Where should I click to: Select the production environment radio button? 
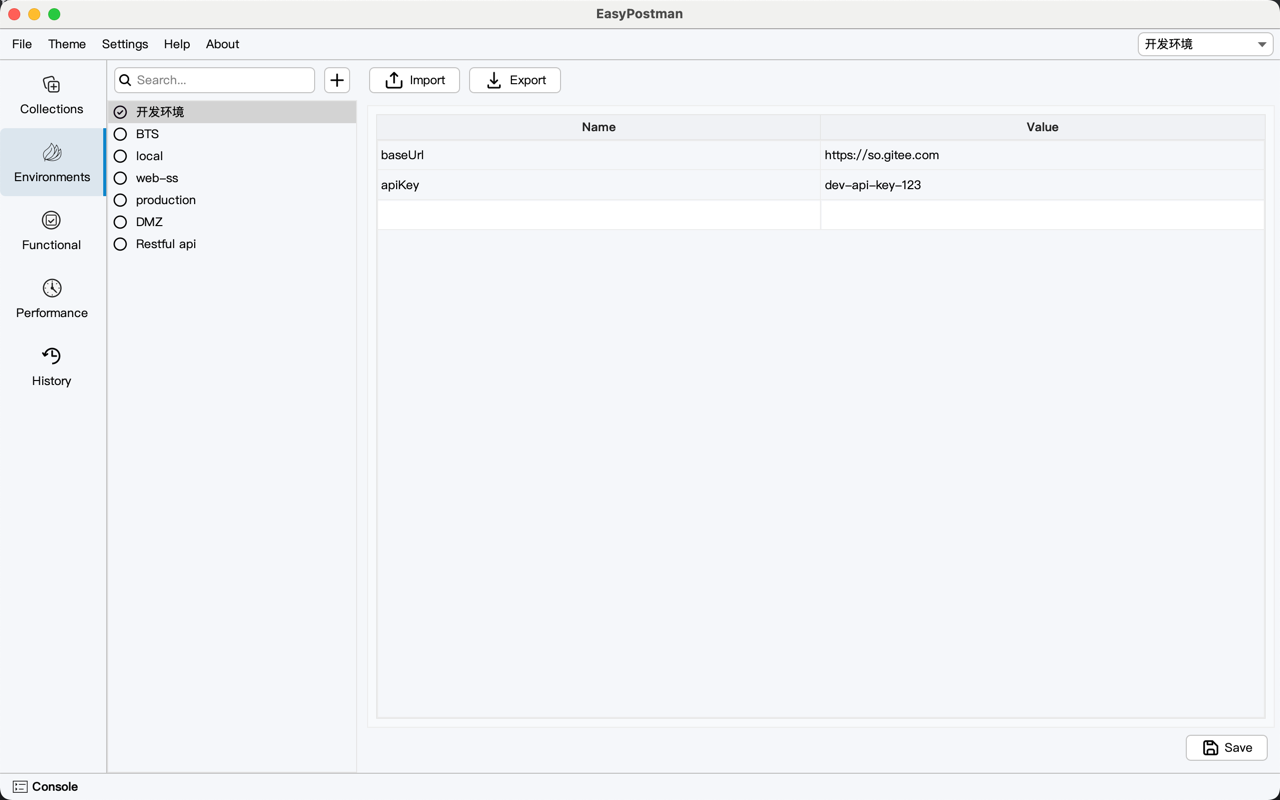tap(120, 200)
